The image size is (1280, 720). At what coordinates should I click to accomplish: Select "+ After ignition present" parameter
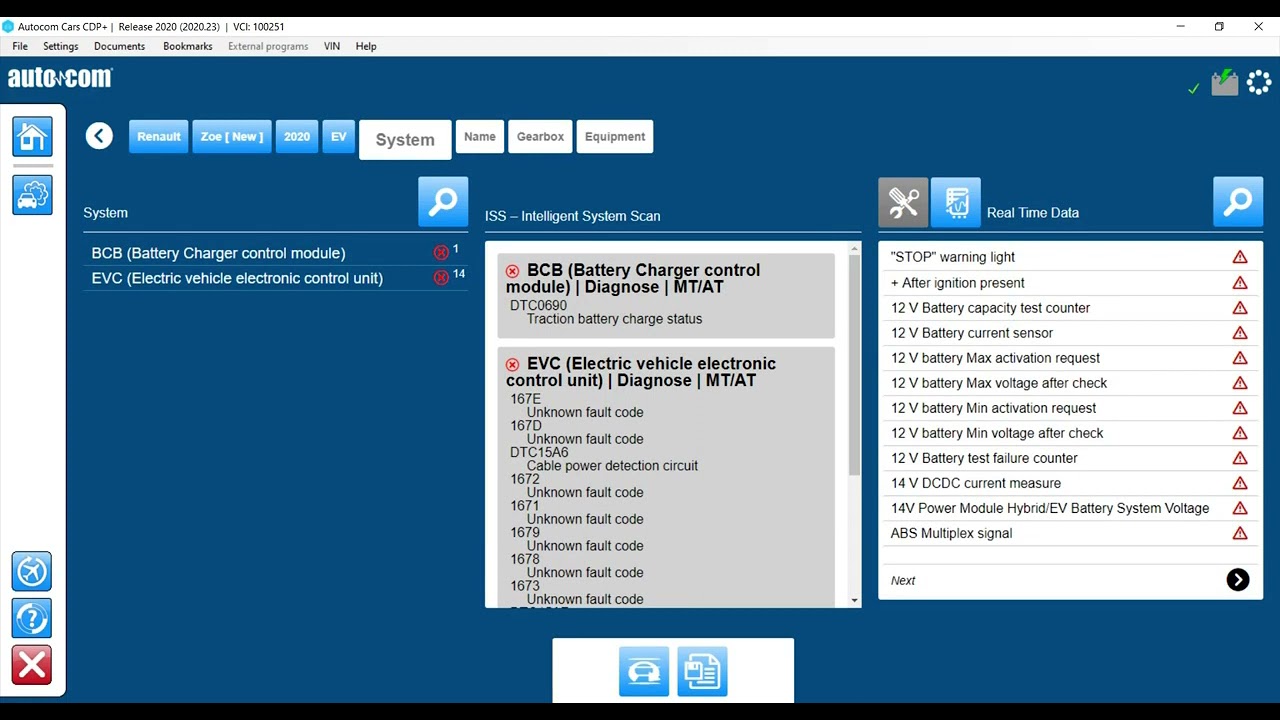point(1070,283)
